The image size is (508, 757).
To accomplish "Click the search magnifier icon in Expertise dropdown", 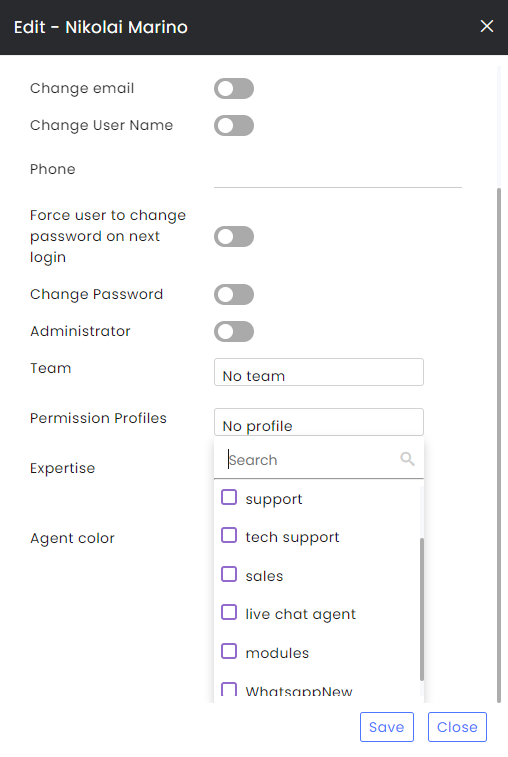I will (x=407, y=459).
